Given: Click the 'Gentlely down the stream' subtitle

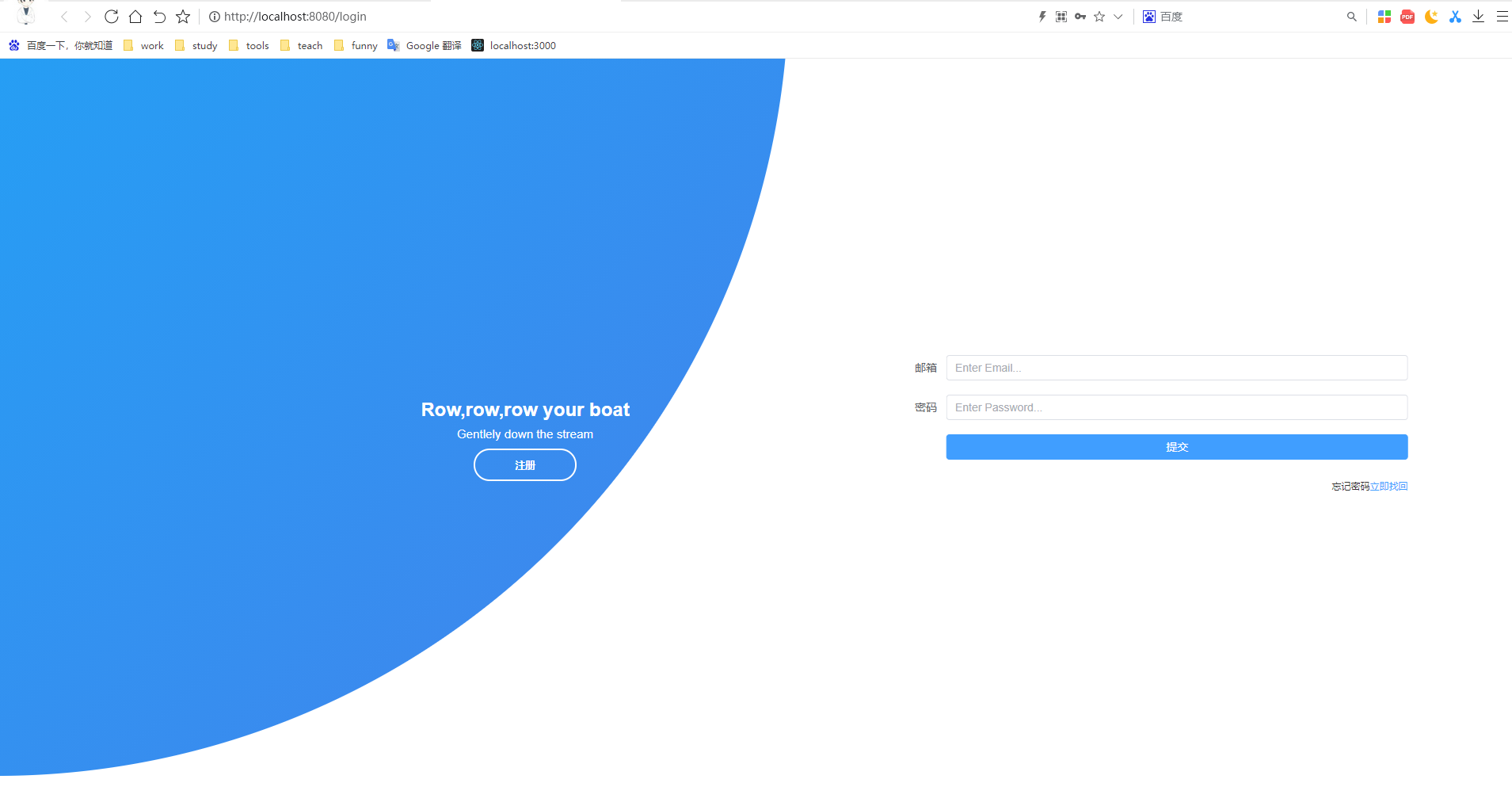Looking at the screenshot, I should point(525,434).
